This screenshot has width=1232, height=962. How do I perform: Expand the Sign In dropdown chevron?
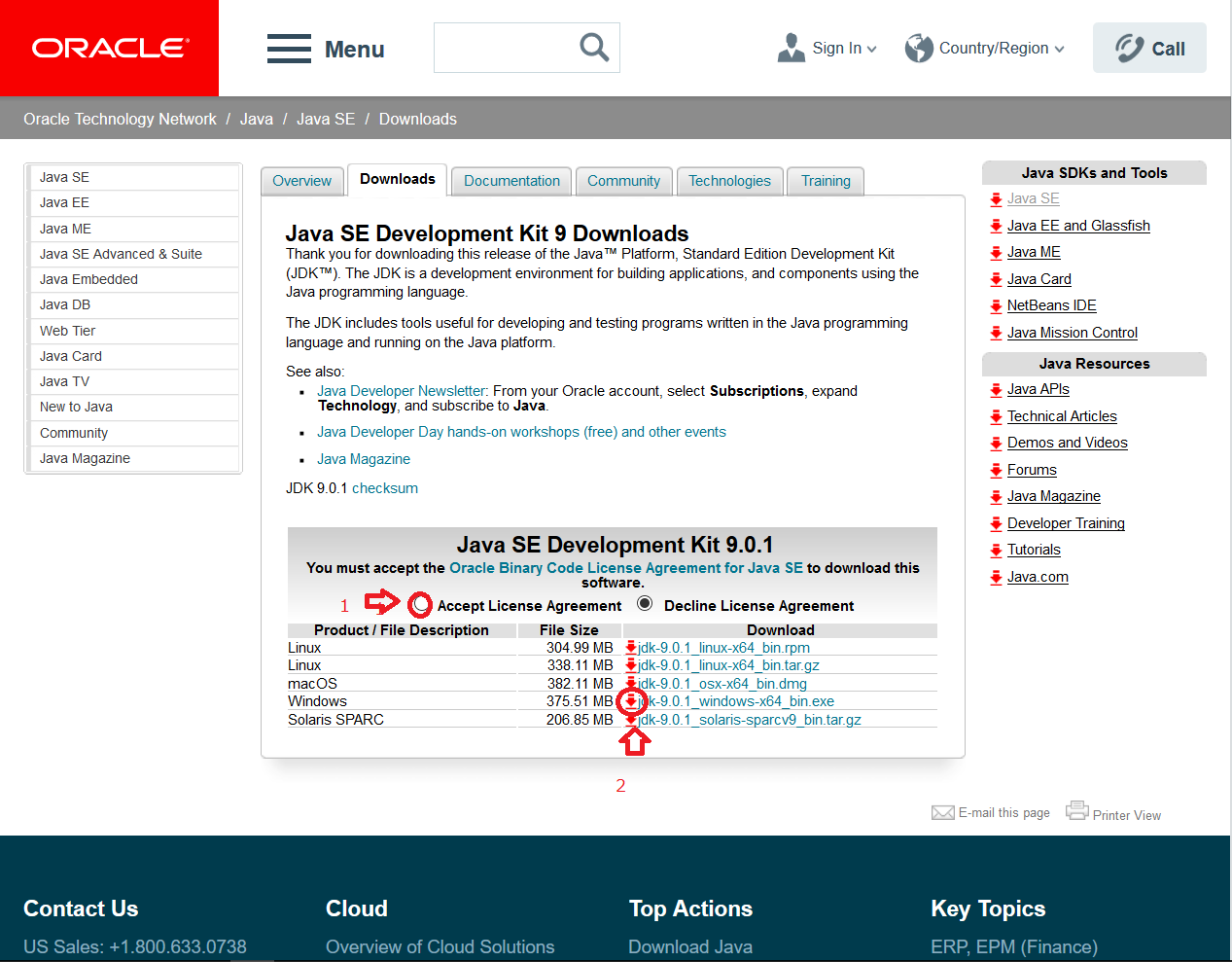click(871, 49)
